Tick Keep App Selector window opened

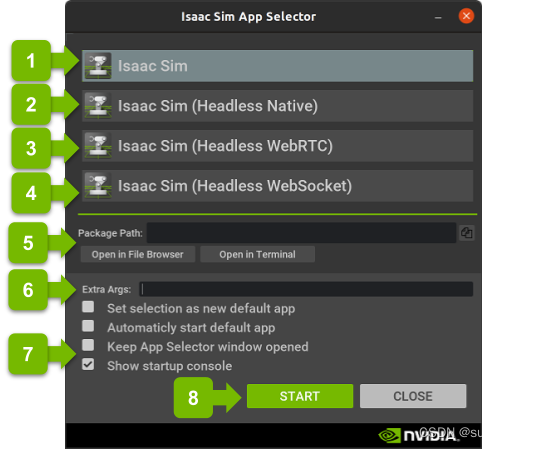[88, 345]
